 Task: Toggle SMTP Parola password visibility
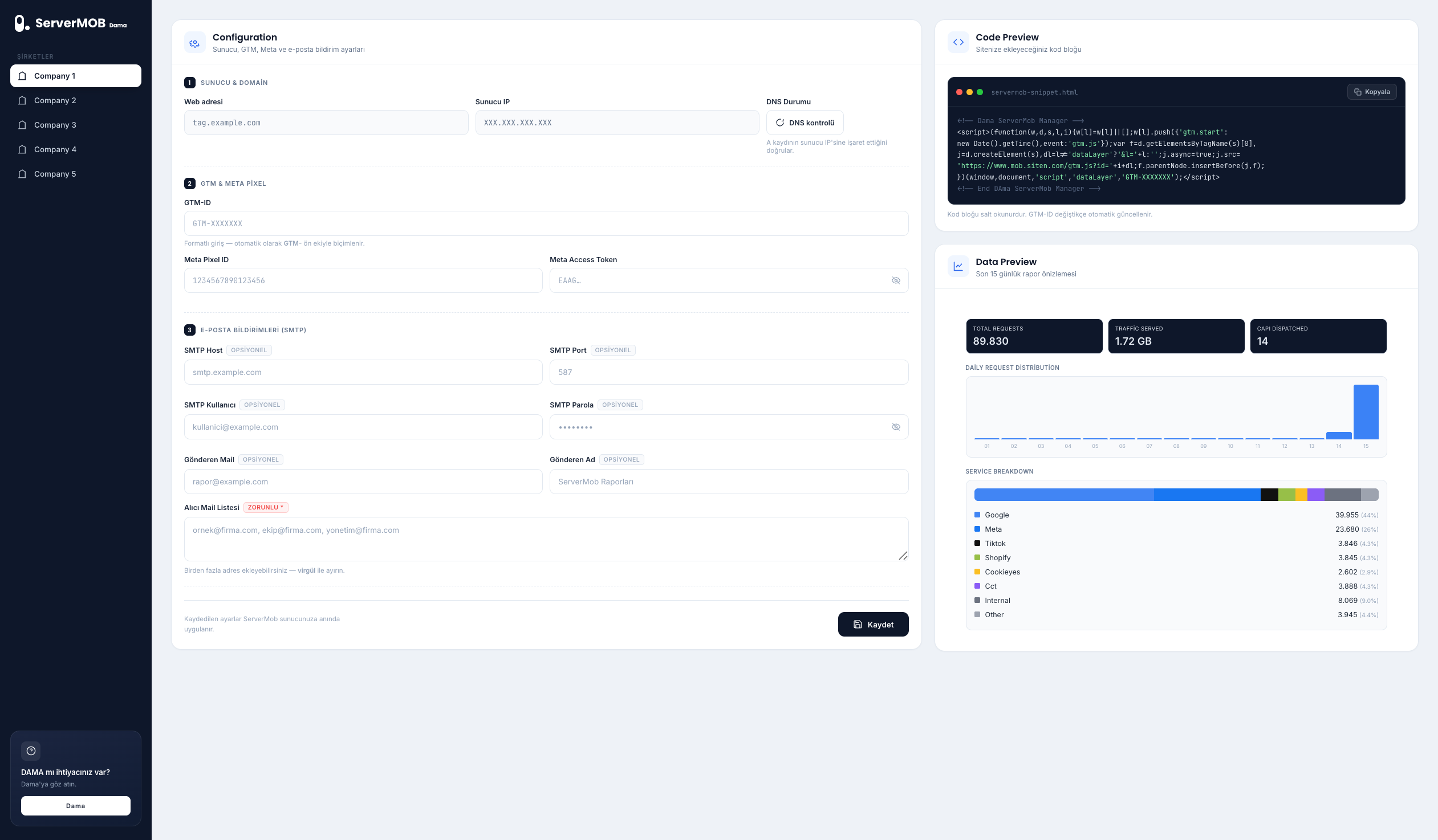click(896, 427)
